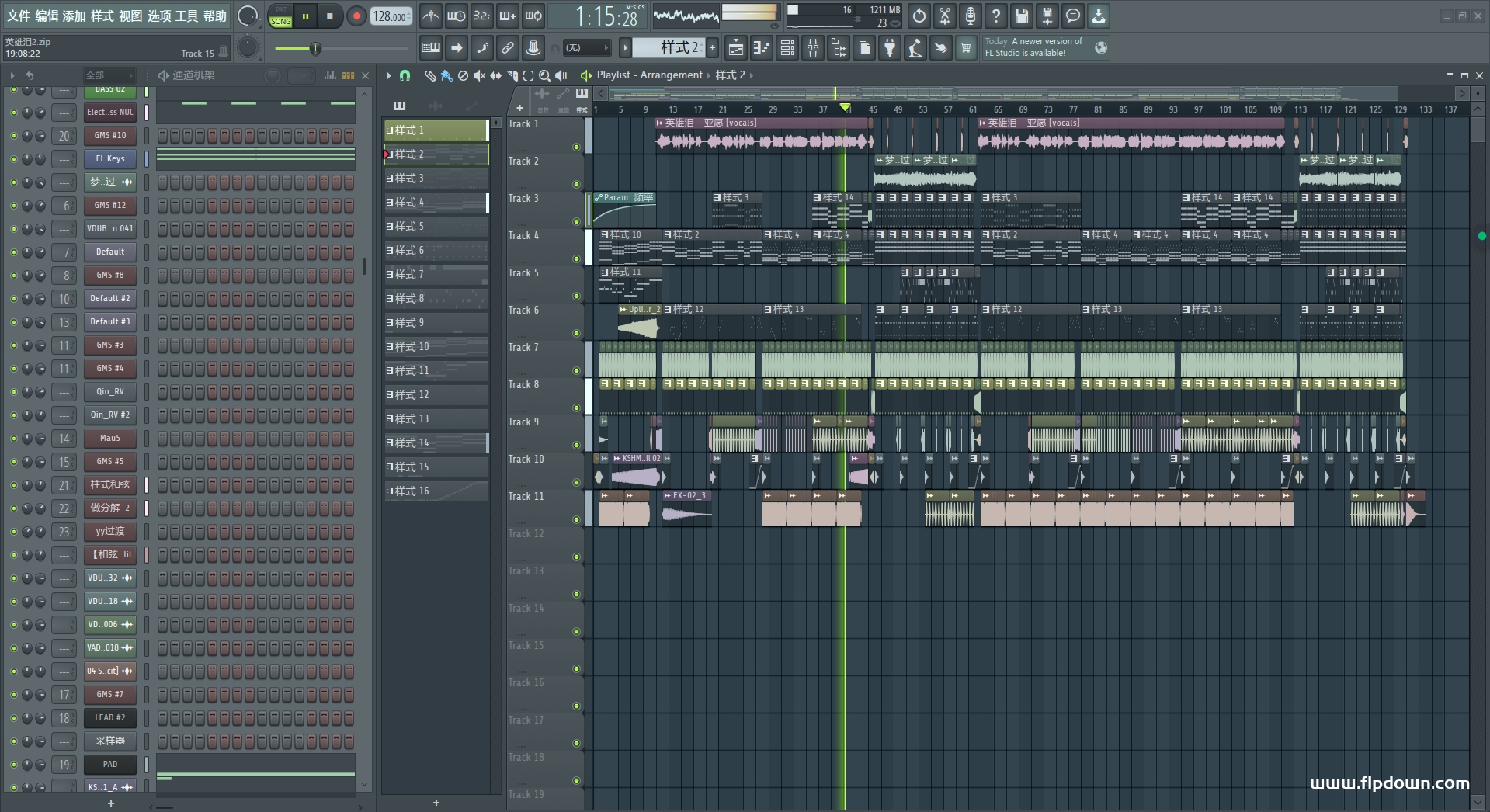Toggle wait-for-input-to-start-playing icon
Viewport: 1490px width, 812px height.
pyautogui.click(x=457, y=16)
